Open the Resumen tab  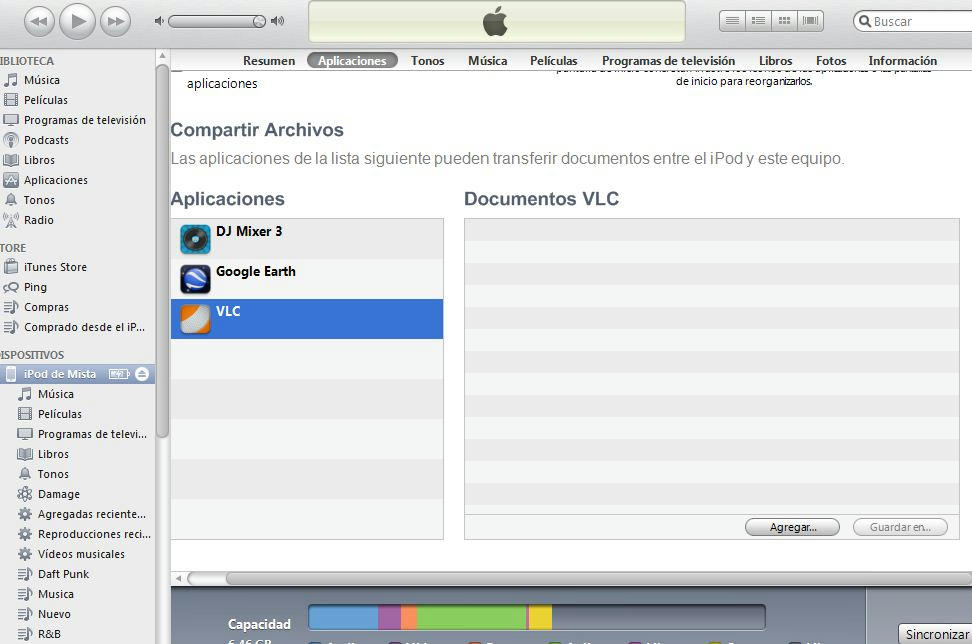[x=269, y=61]
